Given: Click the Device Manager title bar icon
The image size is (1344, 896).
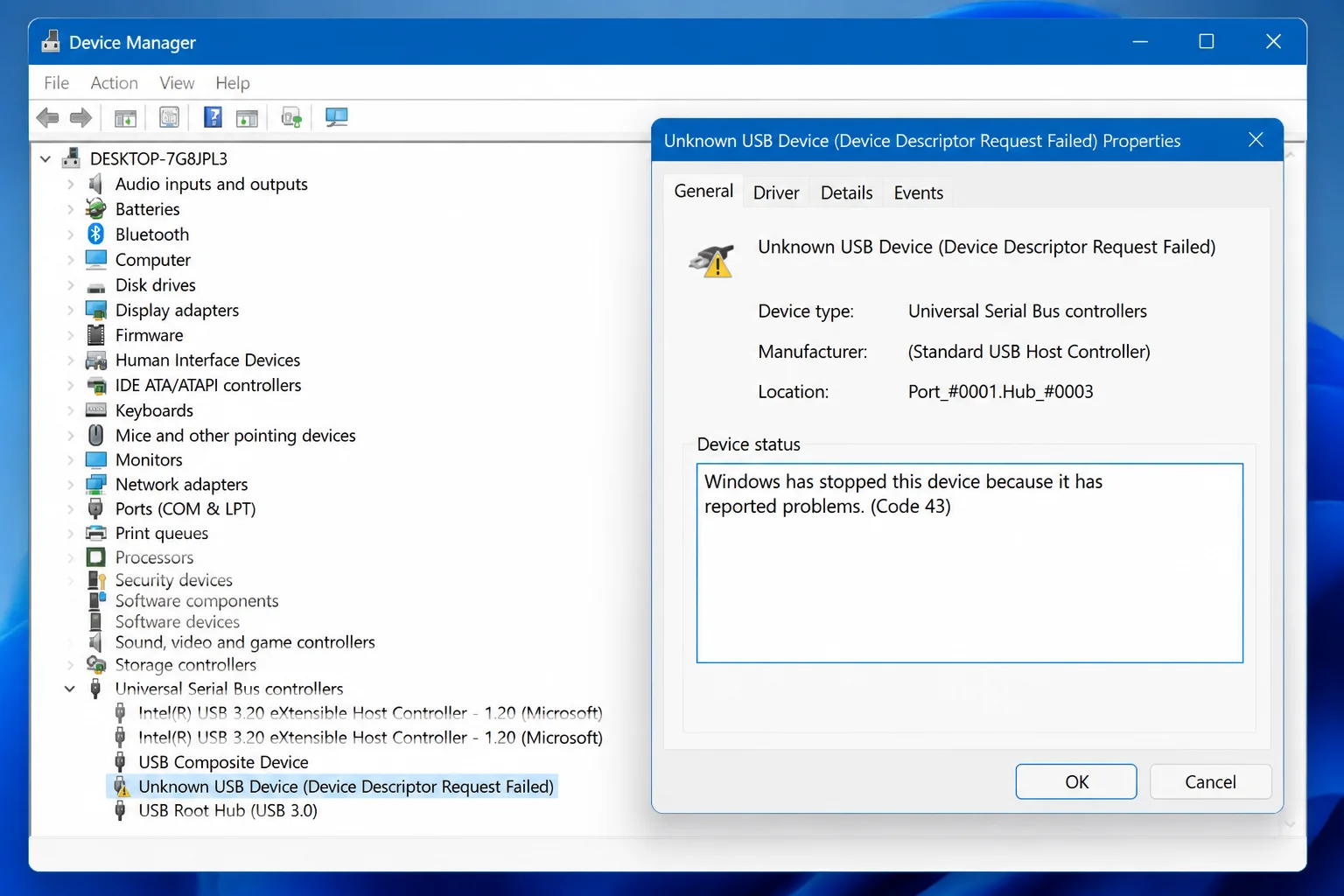Looking at the screenshot, I should (x=51, y=41).
